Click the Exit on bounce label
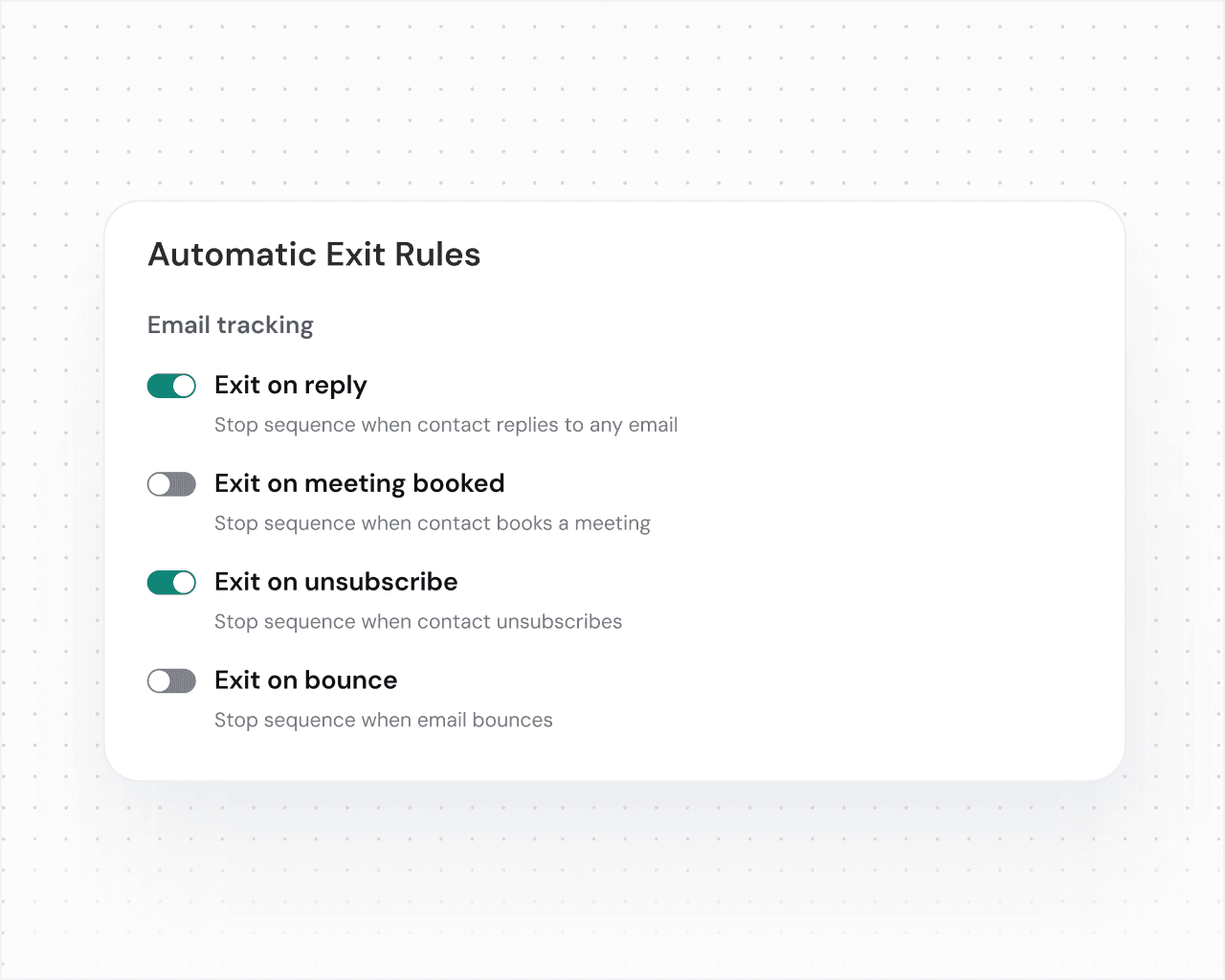 point(305,680)
